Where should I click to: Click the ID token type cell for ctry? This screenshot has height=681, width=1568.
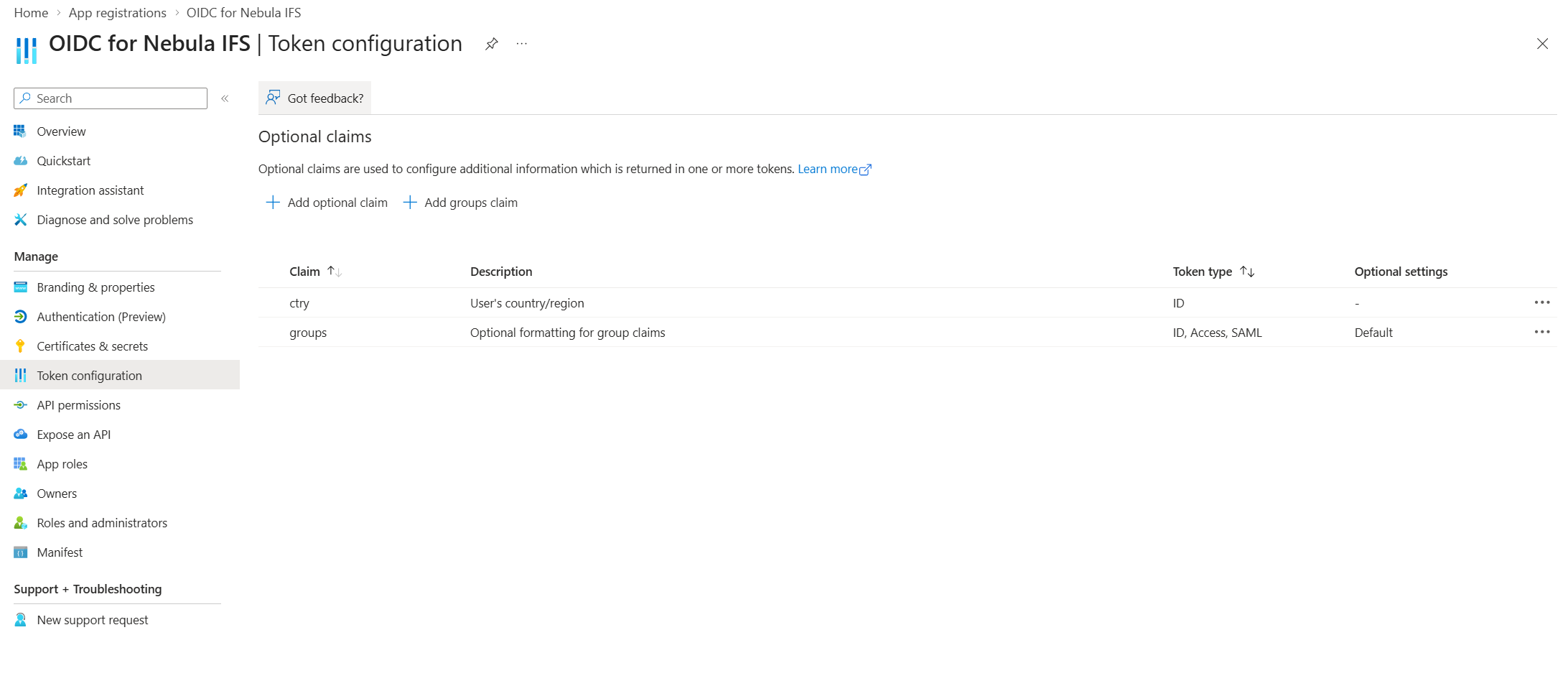[x=1179, y=303]
